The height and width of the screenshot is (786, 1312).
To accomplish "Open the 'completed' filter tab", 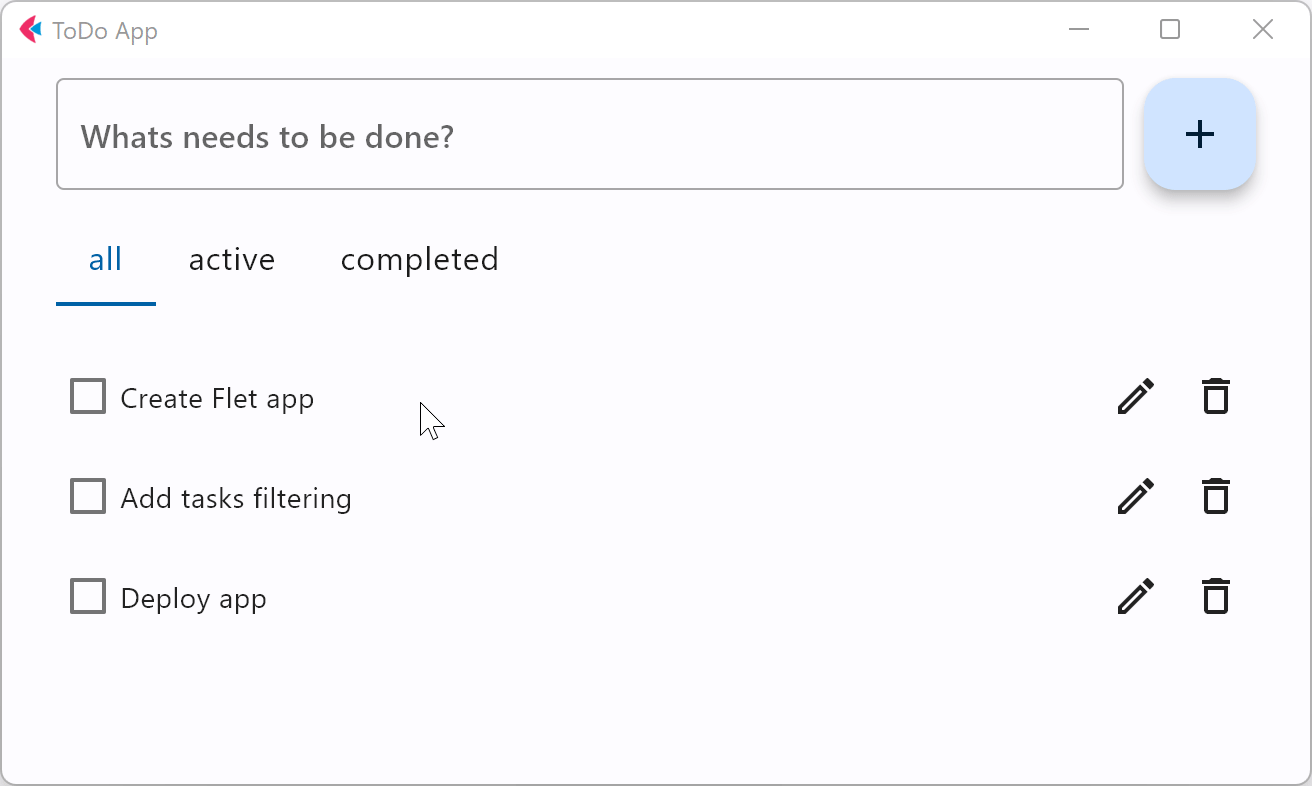I will [419, 259].
